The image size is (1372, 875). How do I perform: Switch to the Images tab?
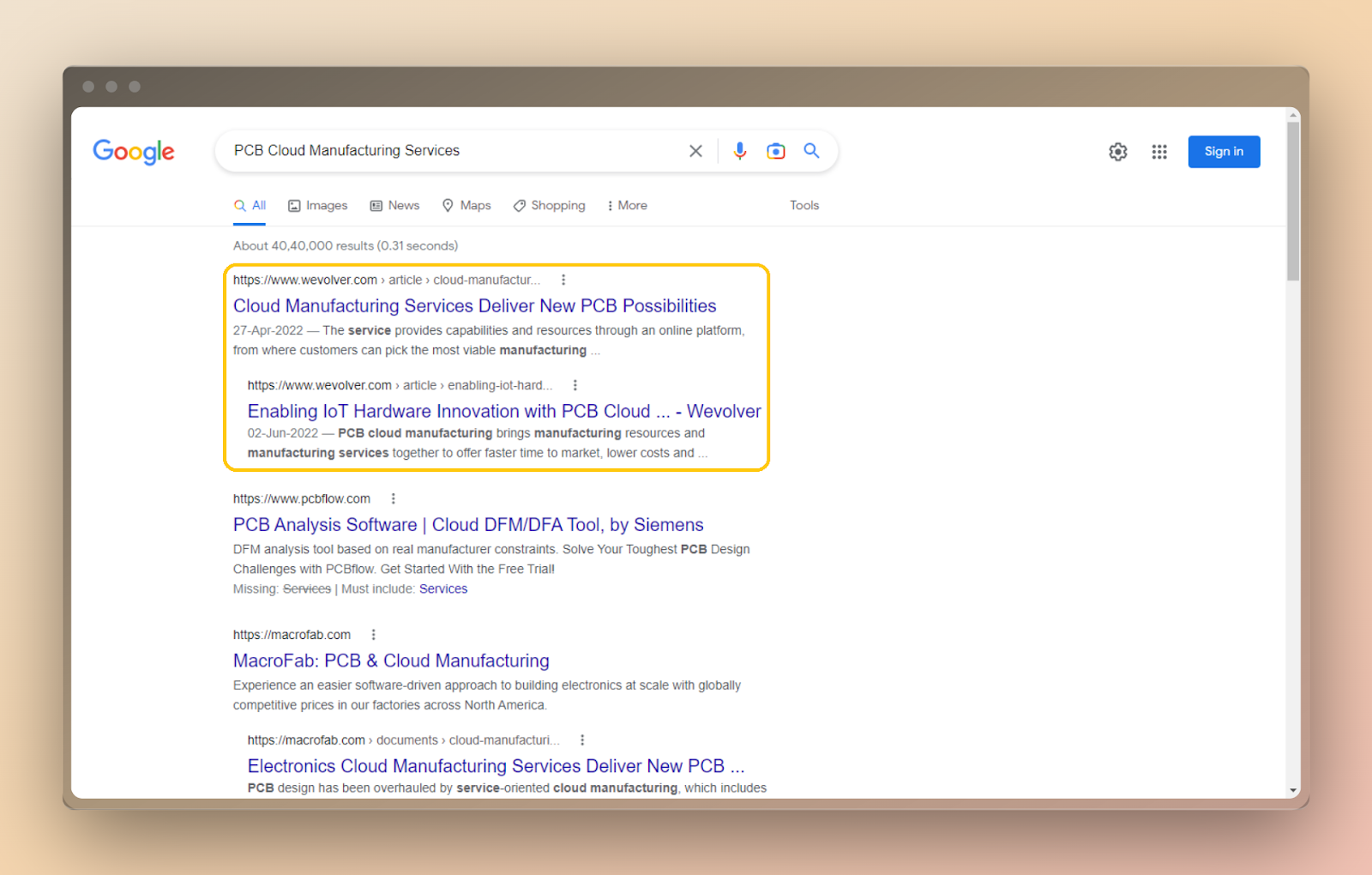pos(317,206)
